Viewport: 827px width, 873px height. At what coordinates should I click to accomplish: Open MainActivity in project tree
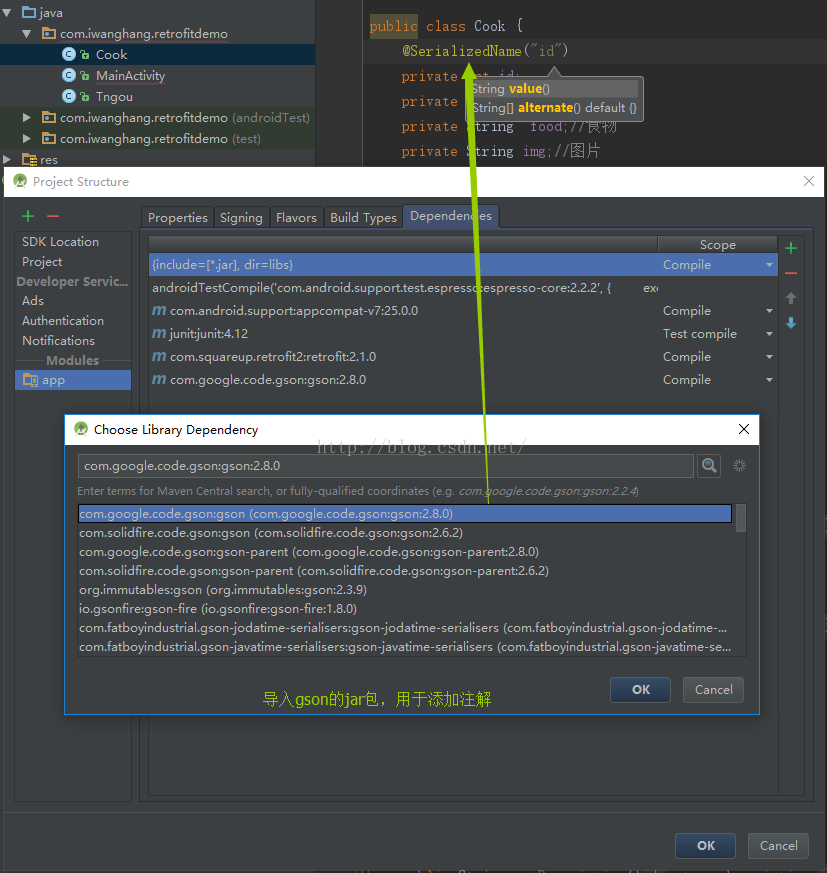[130, 75]
